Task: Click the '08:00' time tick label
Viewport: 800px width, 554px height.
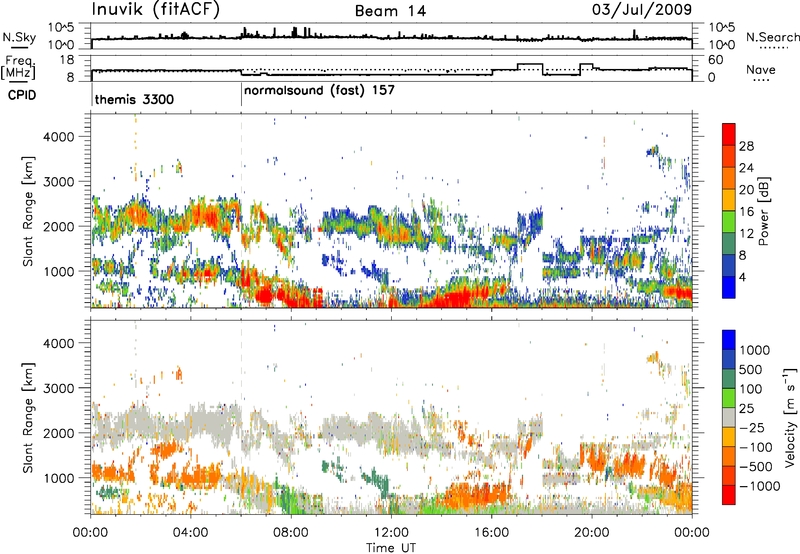Action: tap(291, 533)
